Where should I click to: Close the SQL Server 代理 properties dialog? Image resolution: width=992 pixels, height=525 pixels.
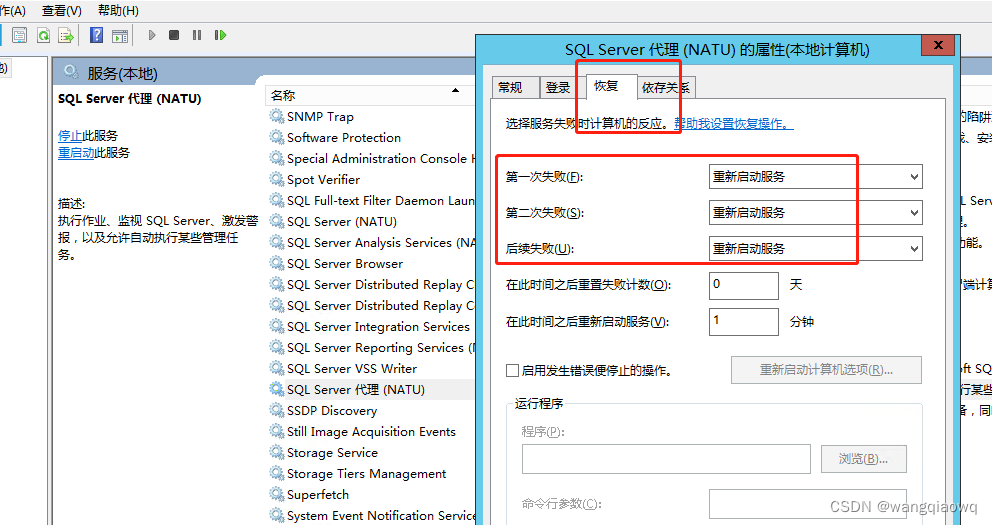pyautogui.click(x=938, y=45)
